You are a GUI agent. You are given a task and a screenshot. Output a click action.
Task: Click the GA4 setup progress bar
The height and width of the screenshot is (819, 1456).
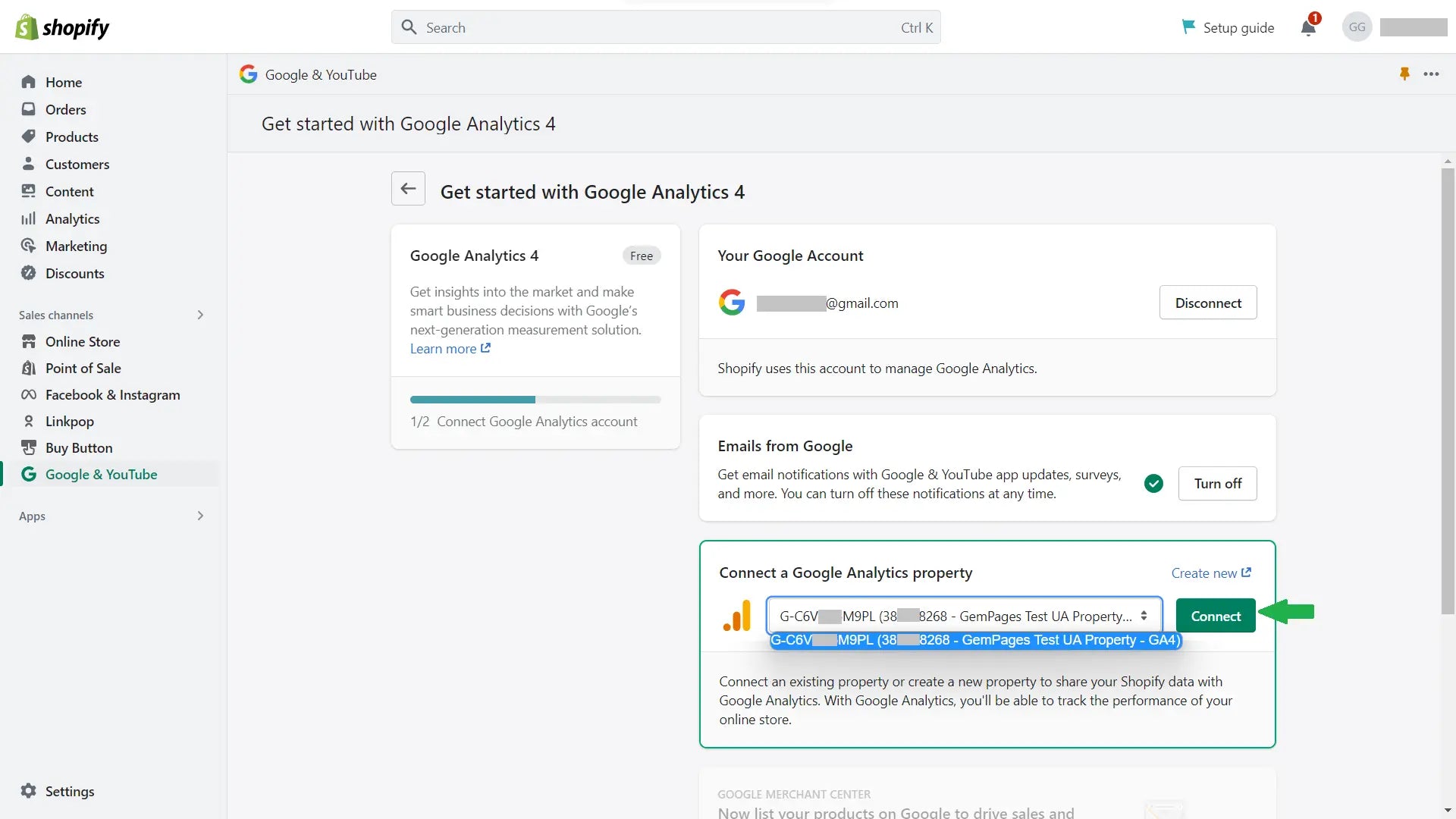pyautogui.click(x=535, y=398)
